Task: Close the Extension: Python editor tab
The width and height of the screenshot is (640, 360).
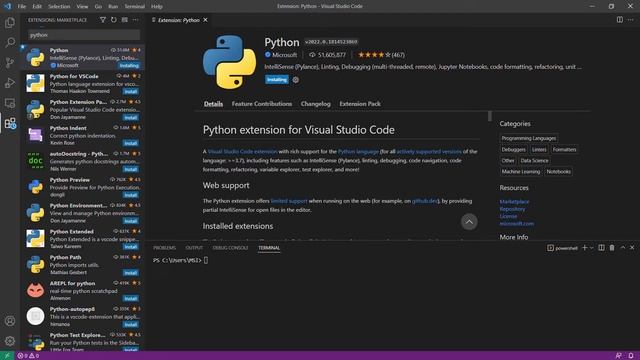Action: pos(205,20)
